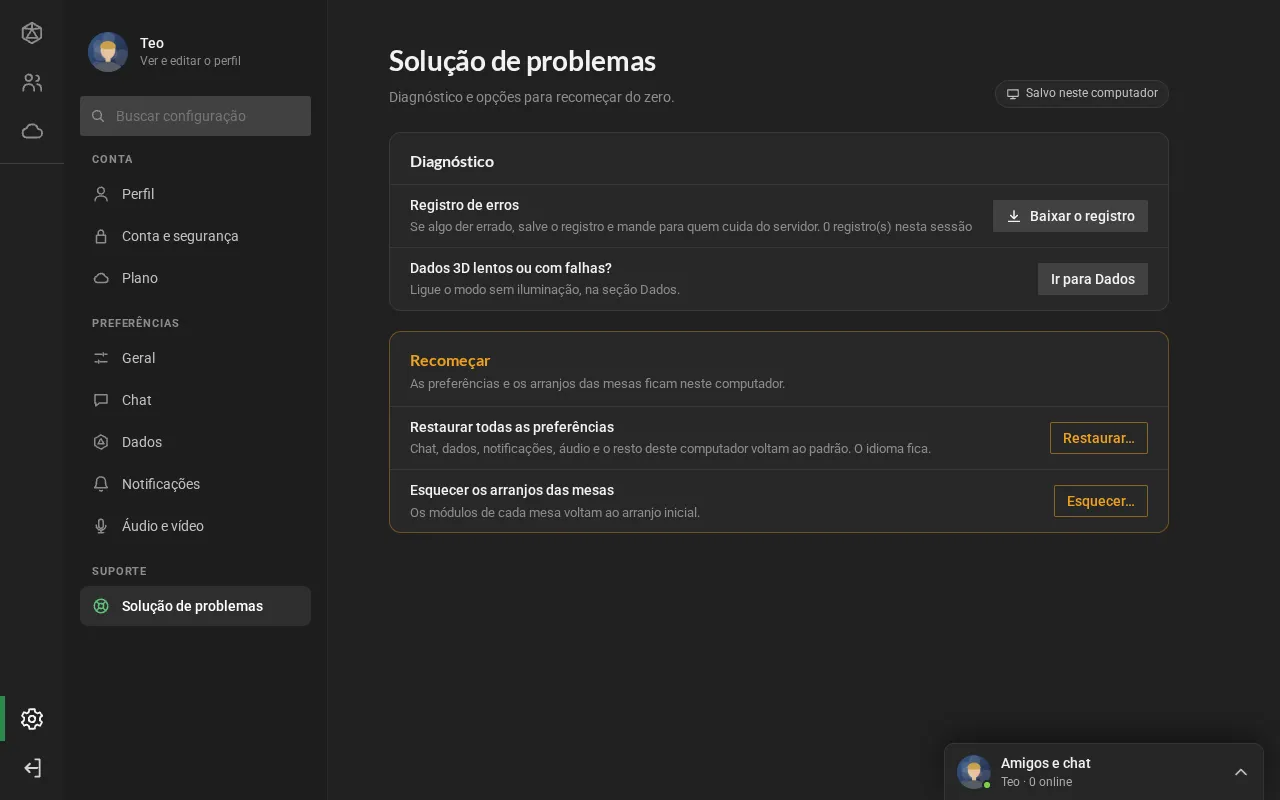
Task: Click the 'Diagnóstico' card heading
Action: (x=452, y=161)
